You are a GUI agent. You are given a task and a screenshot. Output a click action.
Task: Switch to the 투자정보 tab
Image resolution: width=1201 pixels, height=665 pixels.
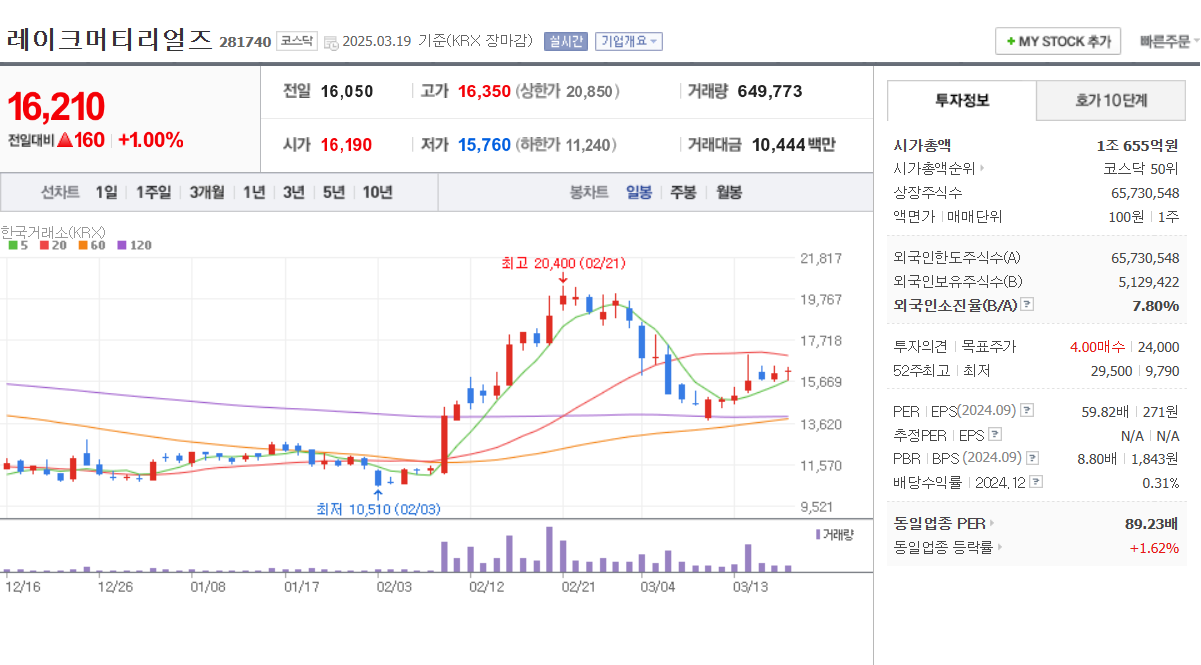[x=962, y=100]
